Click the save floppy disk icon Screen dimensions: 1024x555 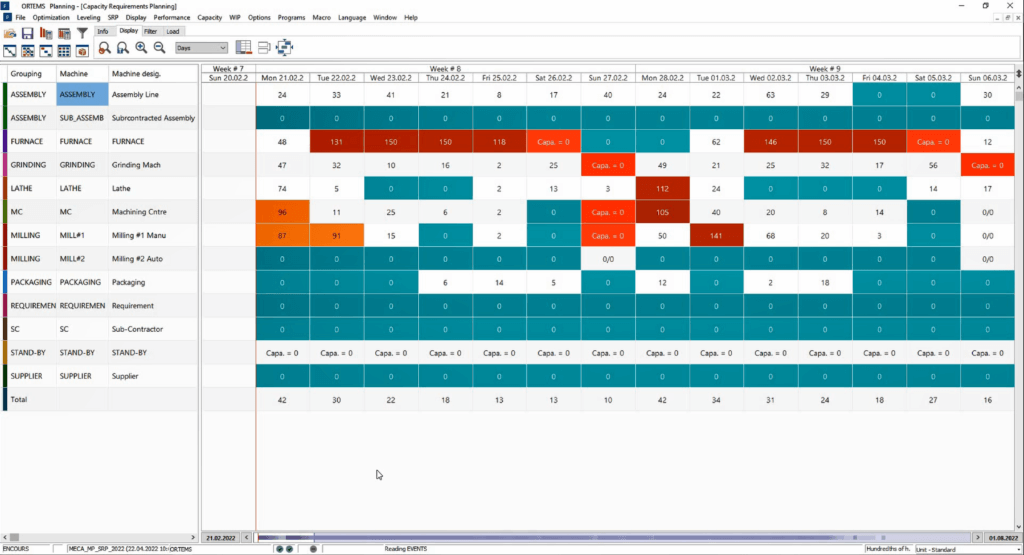[28, 32]
